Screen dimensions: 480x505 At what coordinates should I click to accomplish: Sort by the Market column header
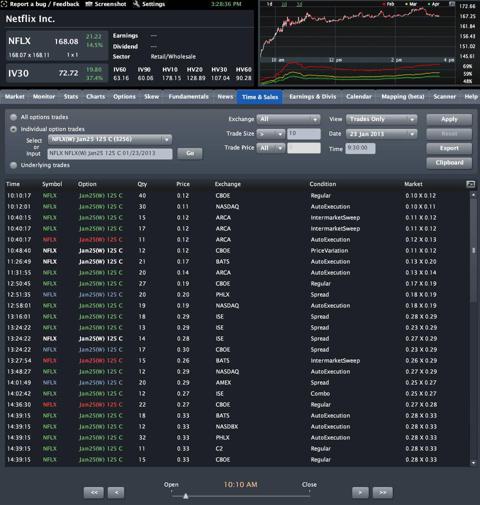tap(413, 184)
